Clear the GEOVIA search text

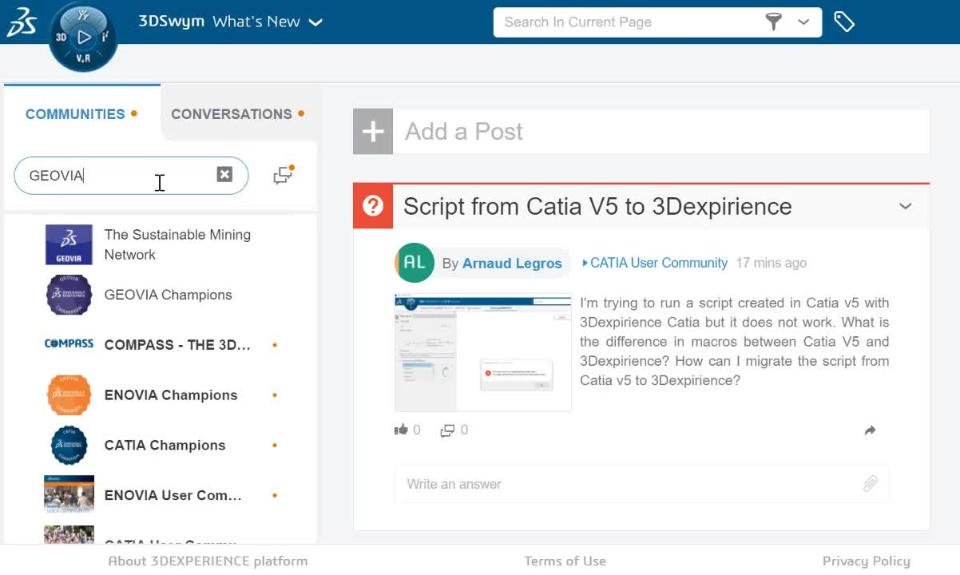tap(225, 175)
